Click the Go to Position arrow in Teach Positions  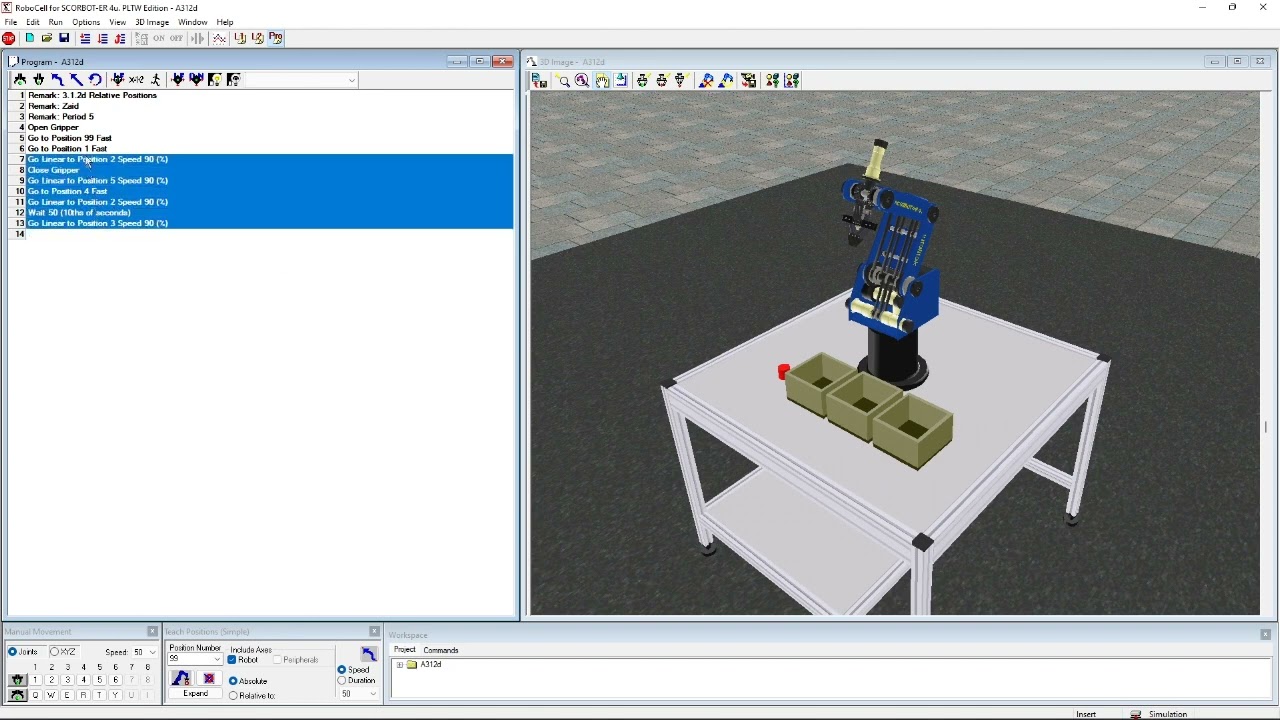pyautogui.click(x=369, y=654)
